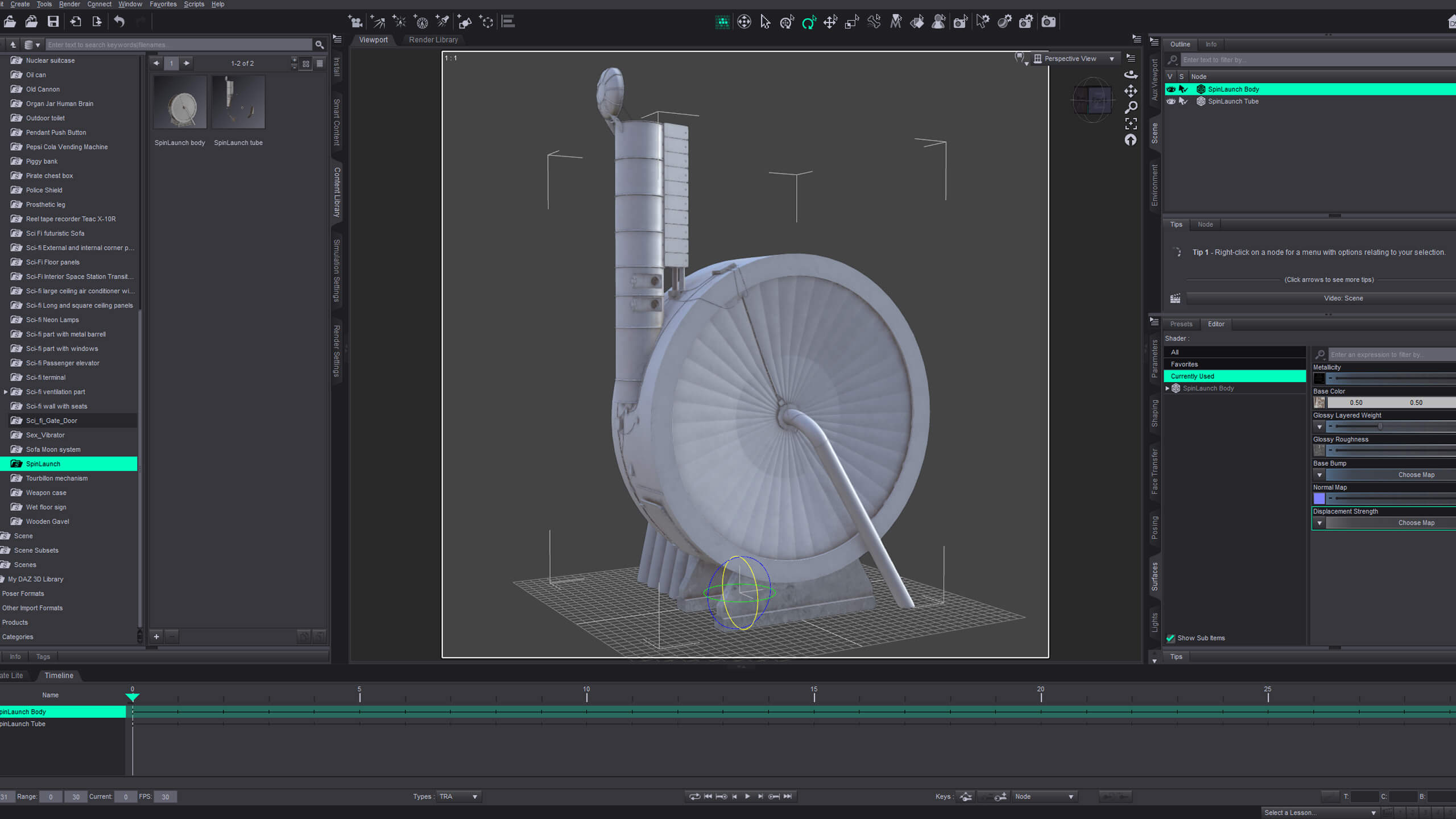Viewport: 1456px width, 819px height.
Task: Switch content view to list mode
Action: pyautogui.click(x=320, y=64)
